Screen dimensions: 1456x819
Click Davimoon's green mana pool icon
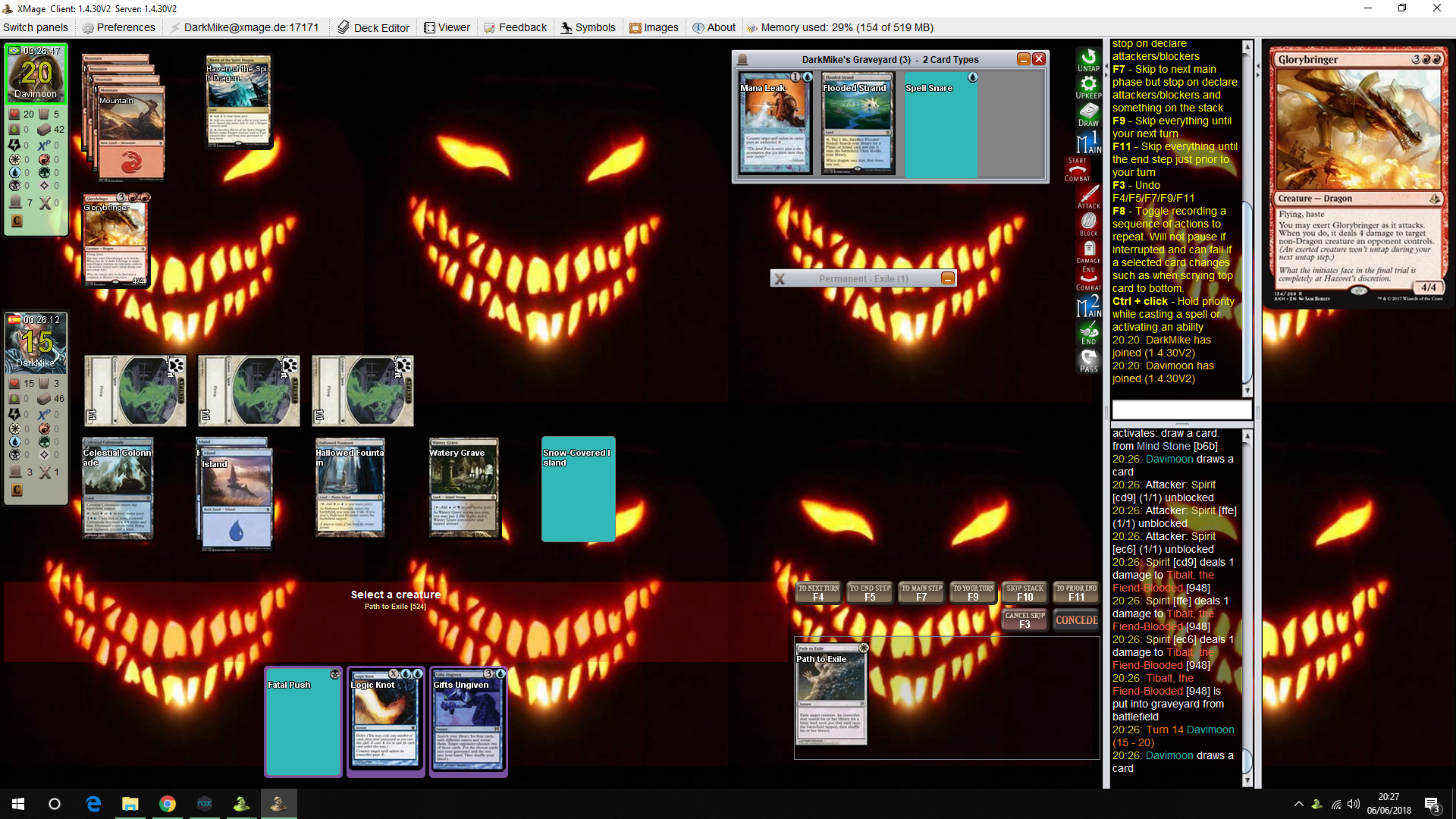(44, 172)
